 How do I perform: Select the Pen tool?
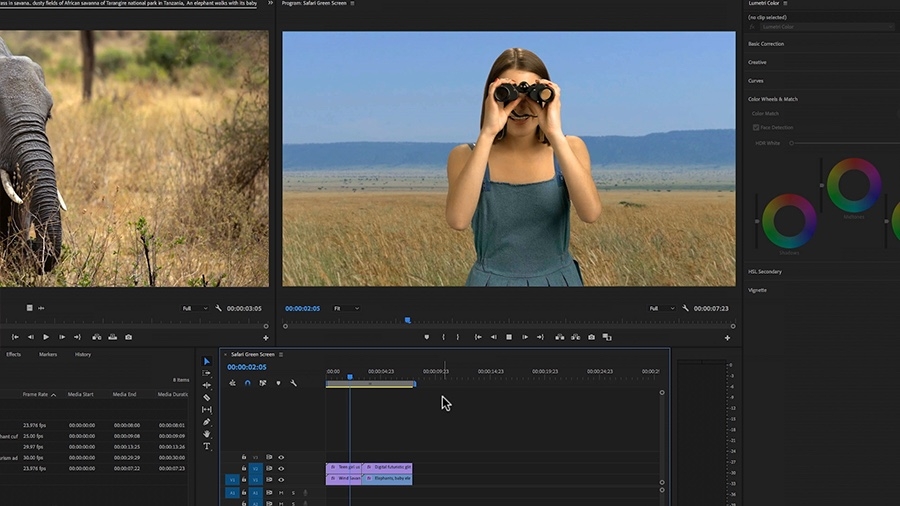(207, 422)
